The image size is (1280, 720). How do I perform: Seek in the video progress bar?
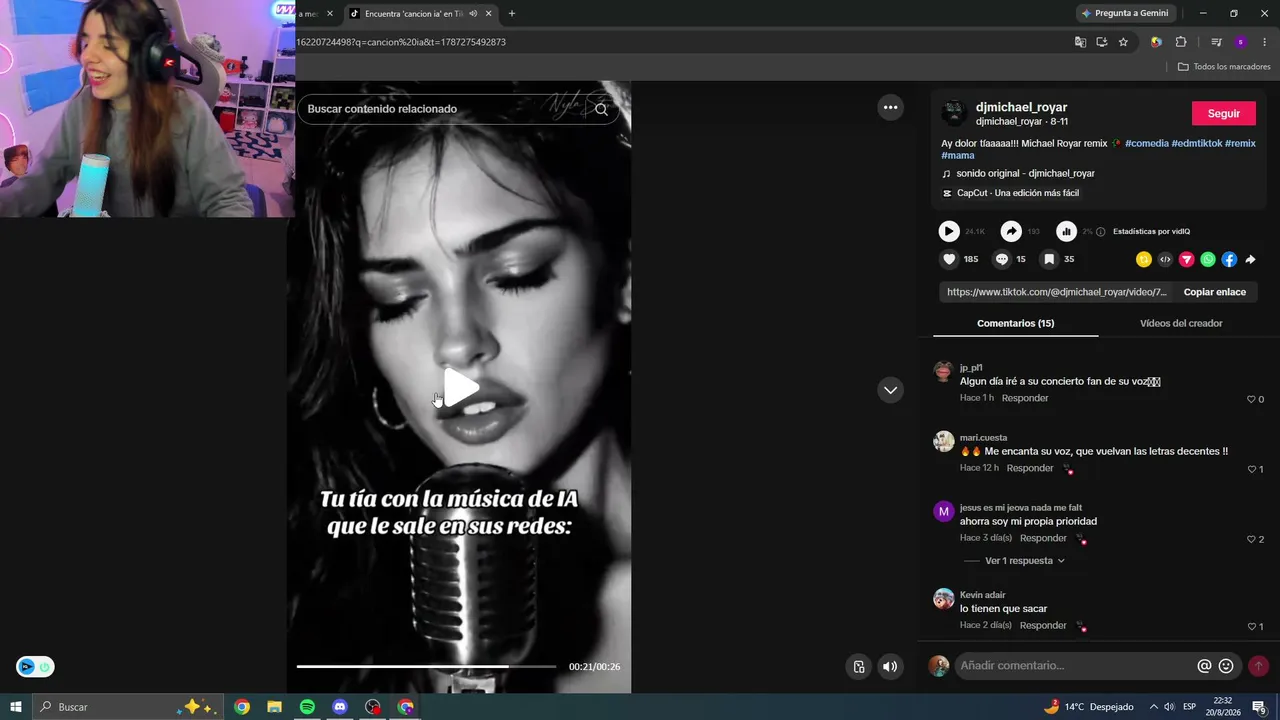click(x=426, y=666)
